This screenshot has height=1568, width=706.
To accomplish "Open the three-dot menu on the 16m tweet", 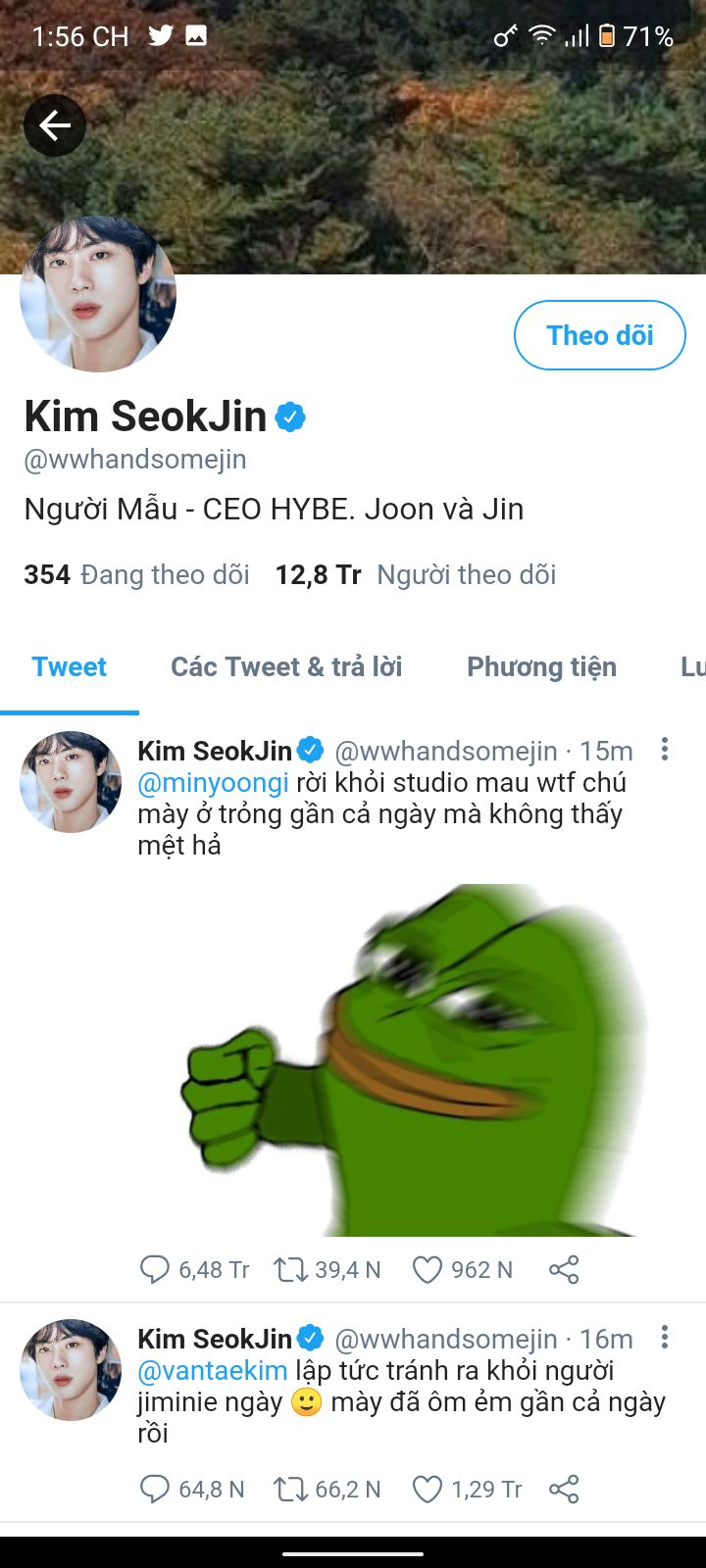I will click(665, 1338).
